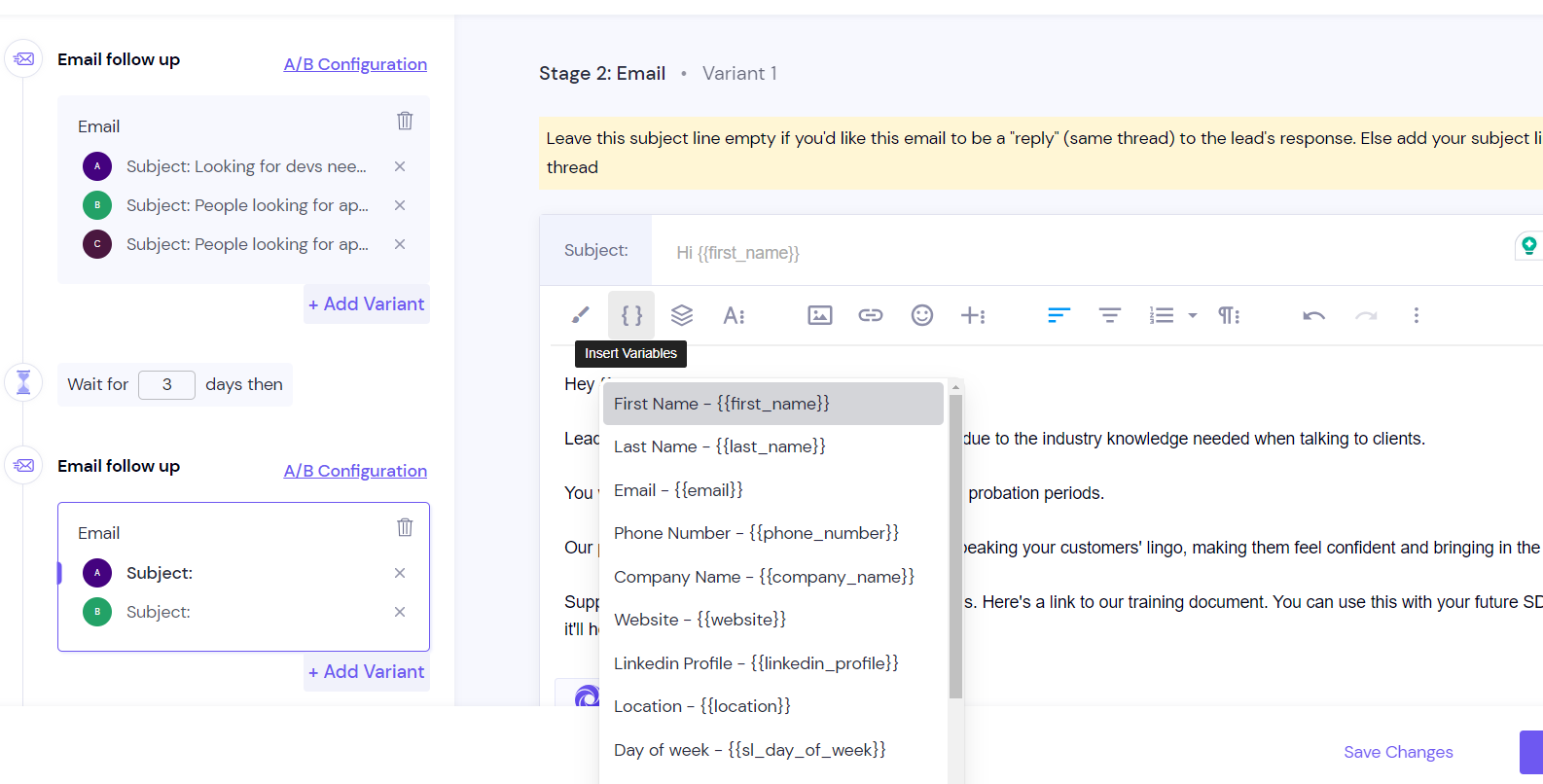
Task: Edit the Wait for days number field
Action: 166,384
